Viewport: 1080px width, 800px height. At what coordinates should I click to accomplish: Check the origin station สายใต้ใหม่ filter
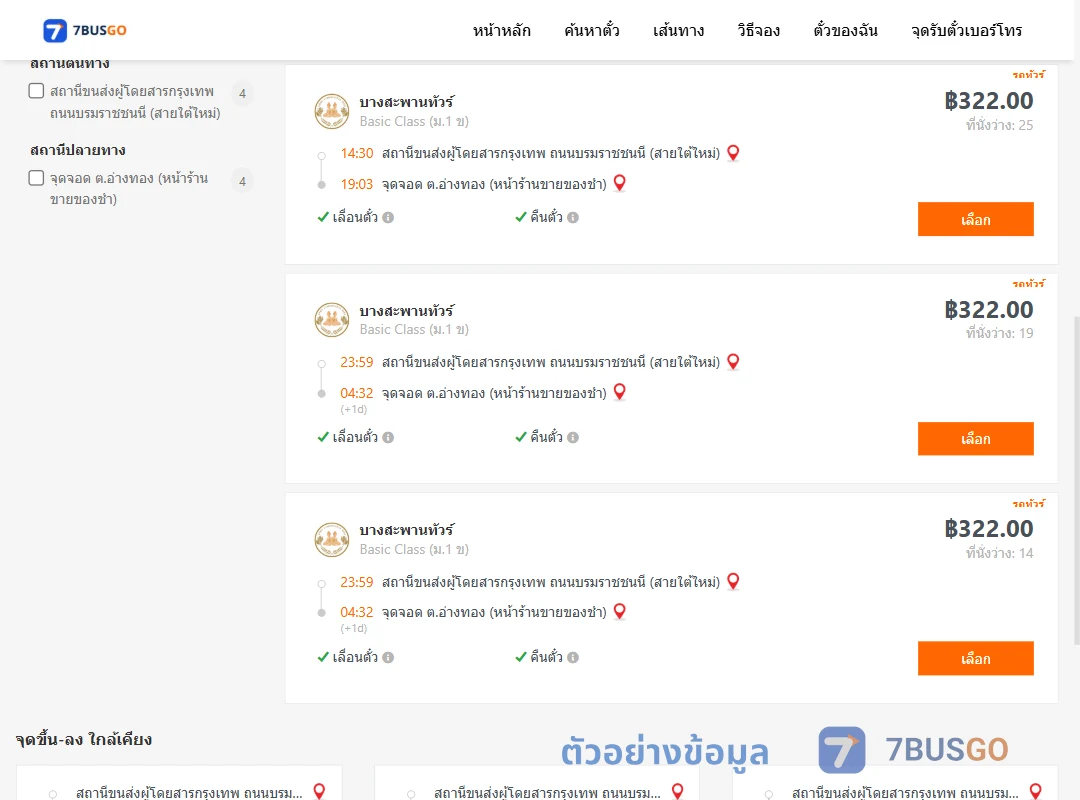(37, 91)
